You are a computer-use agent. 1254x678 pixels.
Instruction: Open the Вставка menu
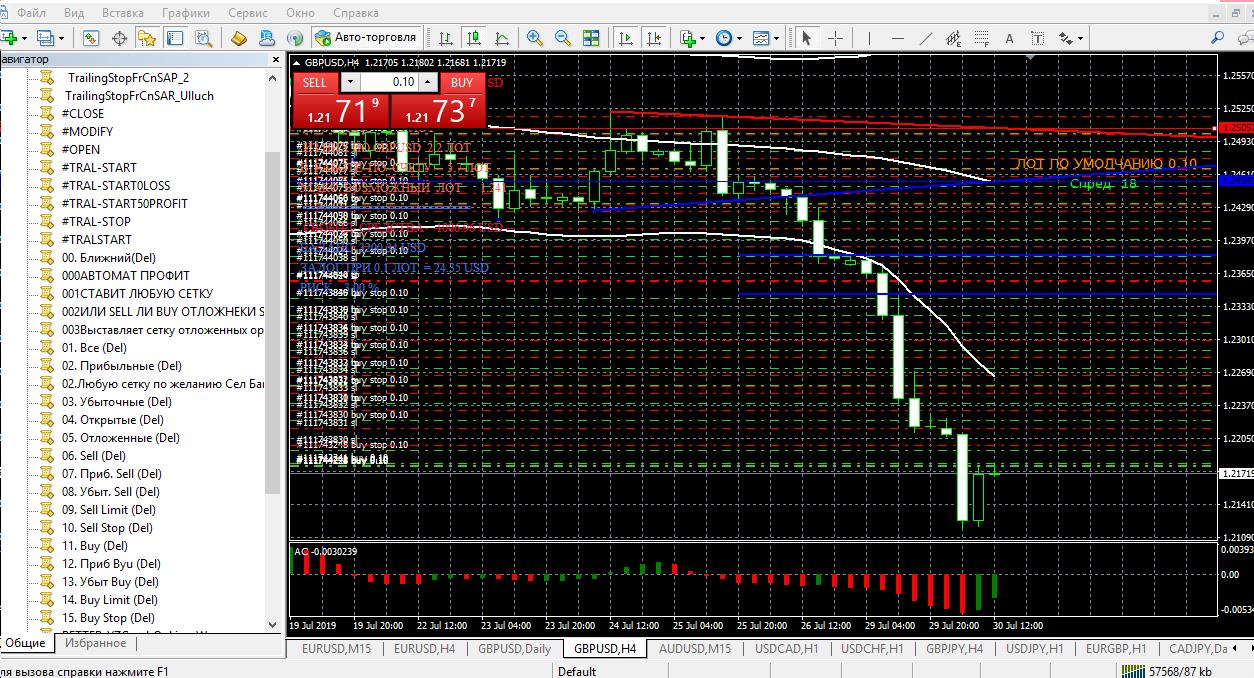123,13
